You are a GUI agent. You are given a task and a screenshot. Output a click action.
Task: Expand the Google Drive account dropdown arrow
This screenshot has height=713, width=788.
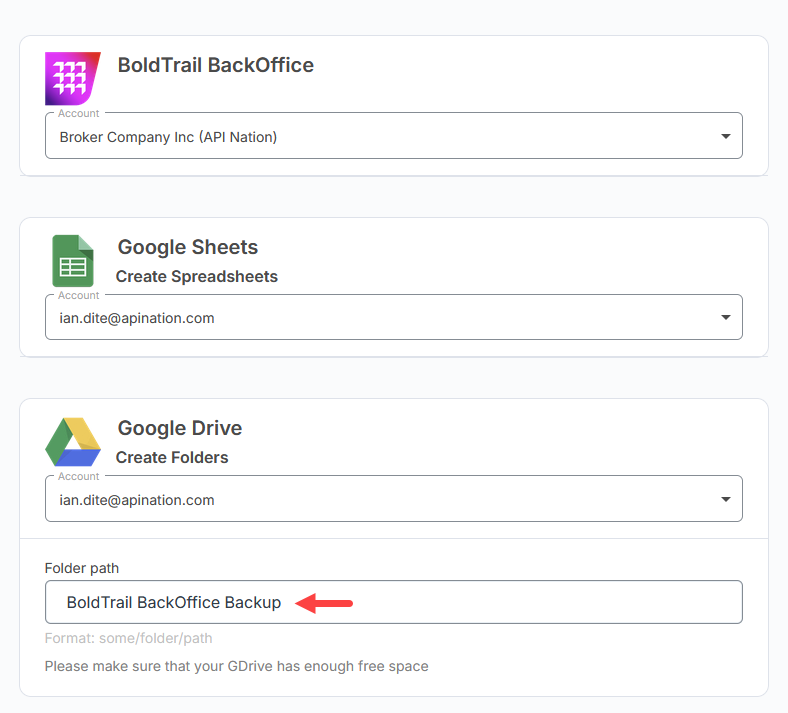click(x=725, y=499)
